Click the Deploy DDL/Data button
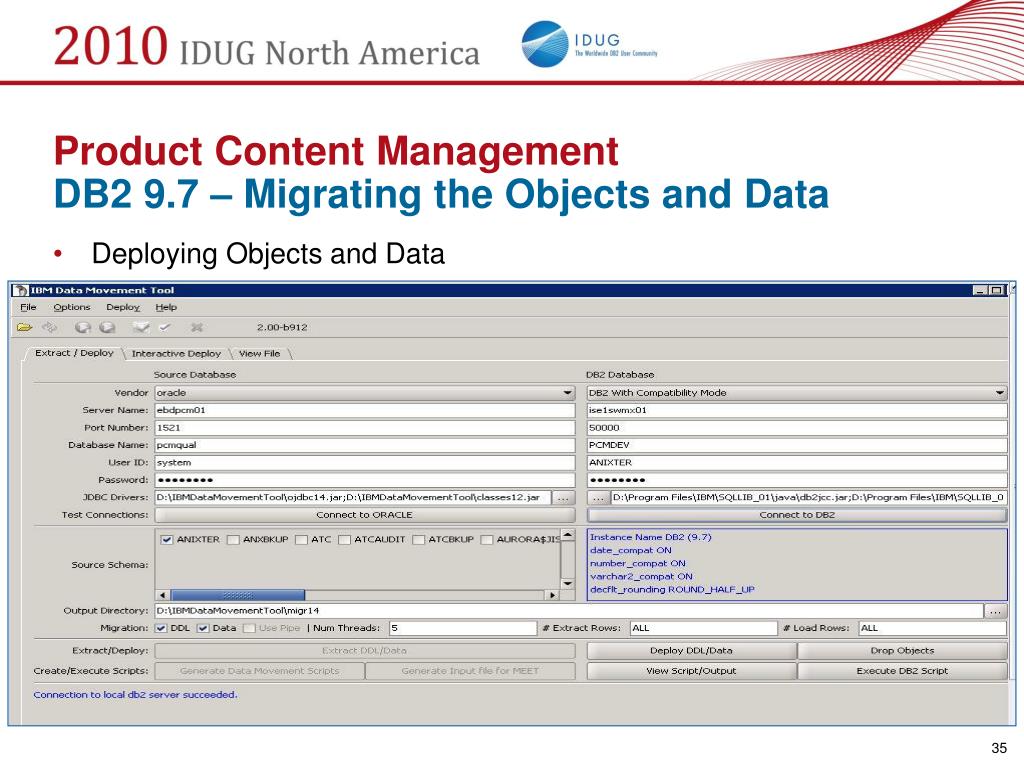This screenshot has height=768, width=1024. pyautogui.click(x=691, y=650)
